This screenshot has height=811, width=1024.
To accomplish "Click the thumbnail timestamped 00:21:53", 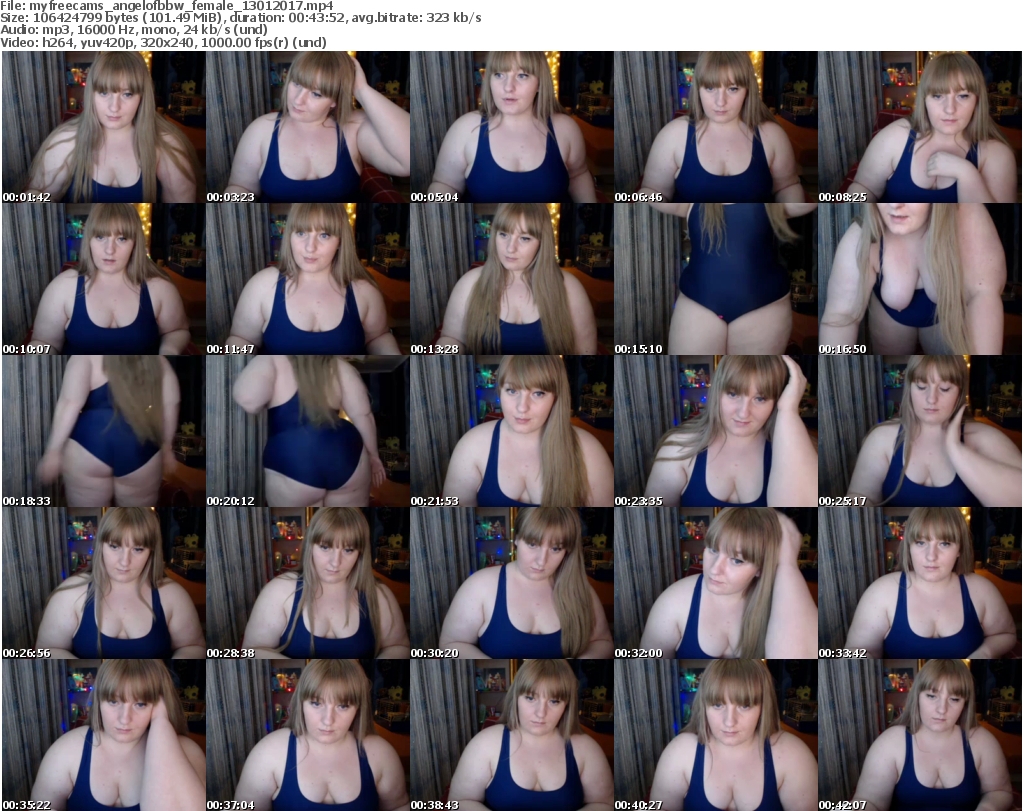I will click(x=511, y=431).
